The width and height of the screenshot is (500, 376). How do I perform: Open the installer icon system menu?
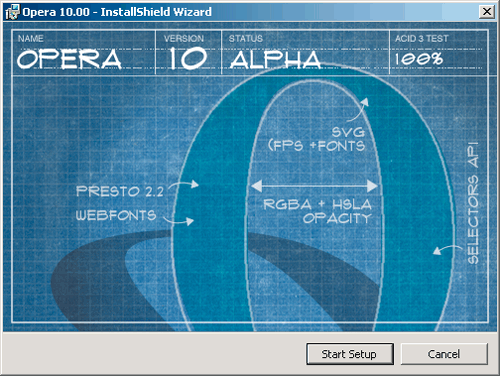(x=12, y=12)
